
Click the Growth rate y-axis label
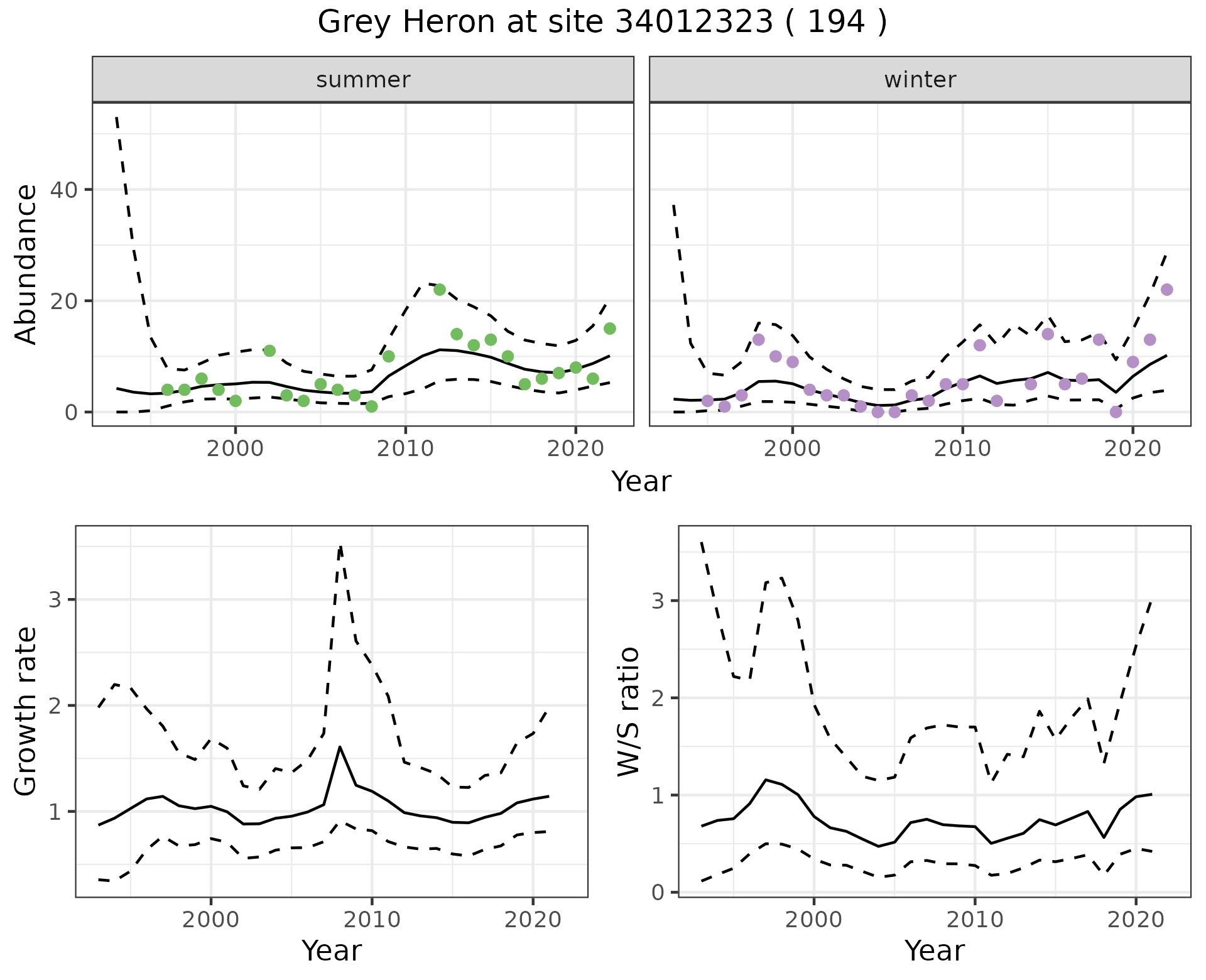coord(26,712)
